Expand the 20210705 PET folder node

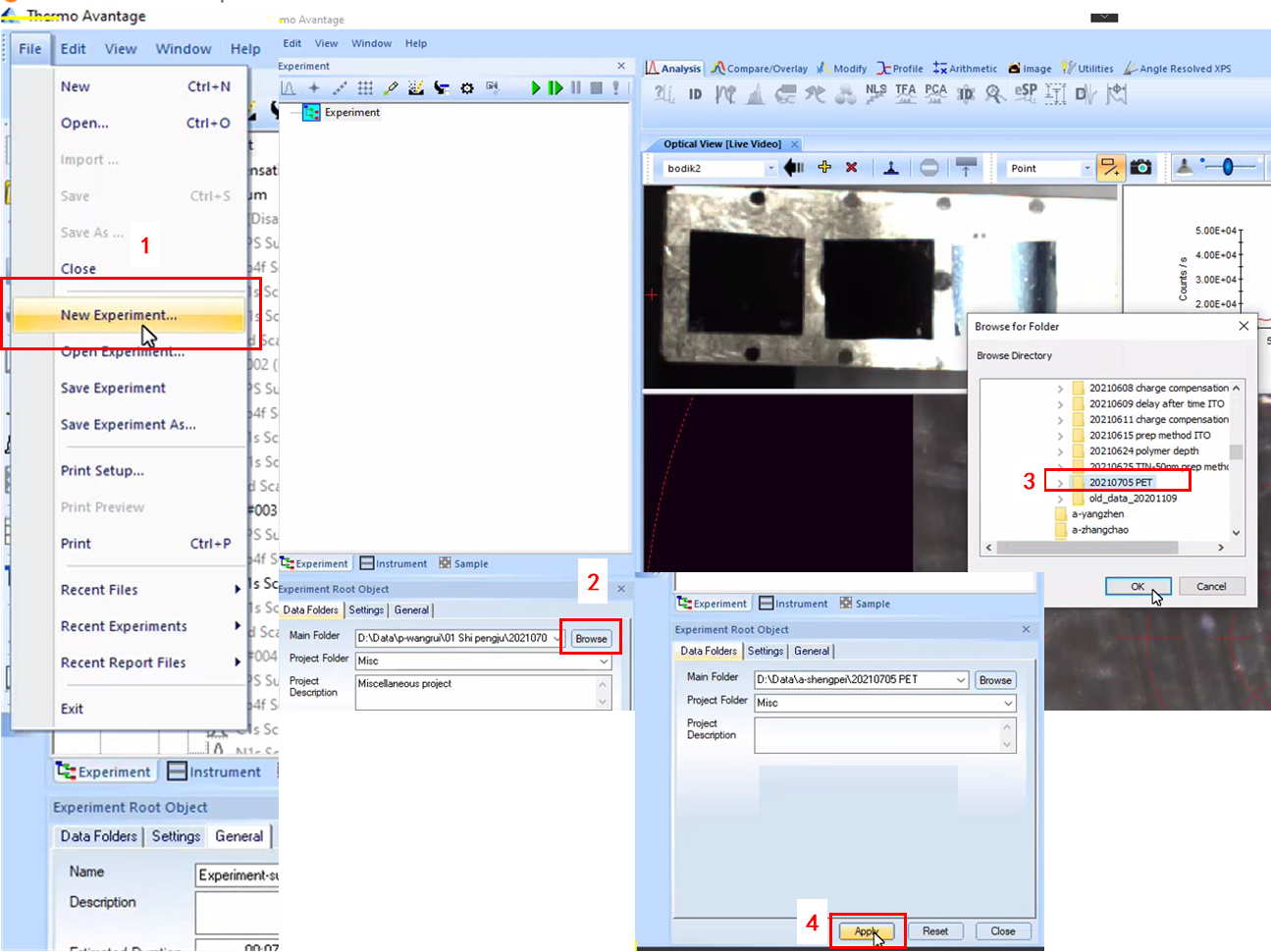coord(1060,483)
